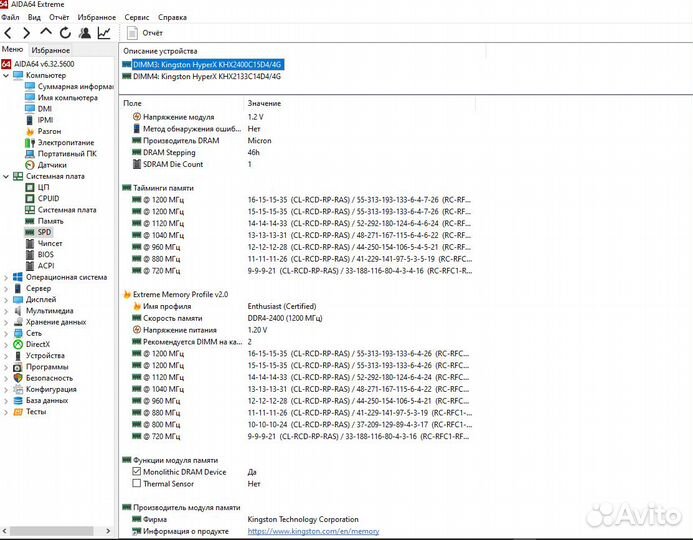Go back with the left arrow toolbar icon

[8, 33]
